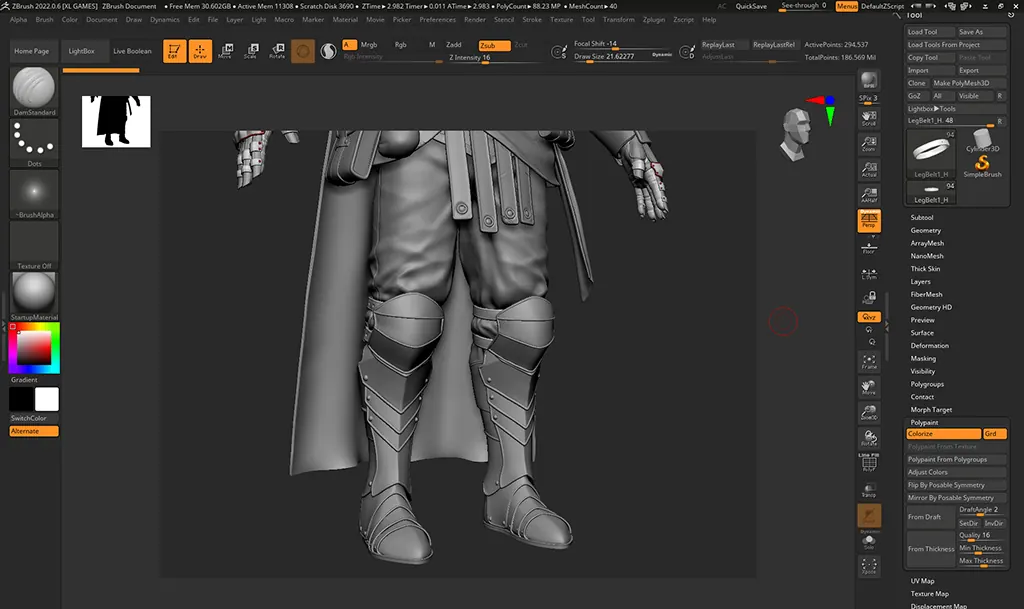Click the Actual size icon
The image size is (1024, 609).
tap(869, 169)
